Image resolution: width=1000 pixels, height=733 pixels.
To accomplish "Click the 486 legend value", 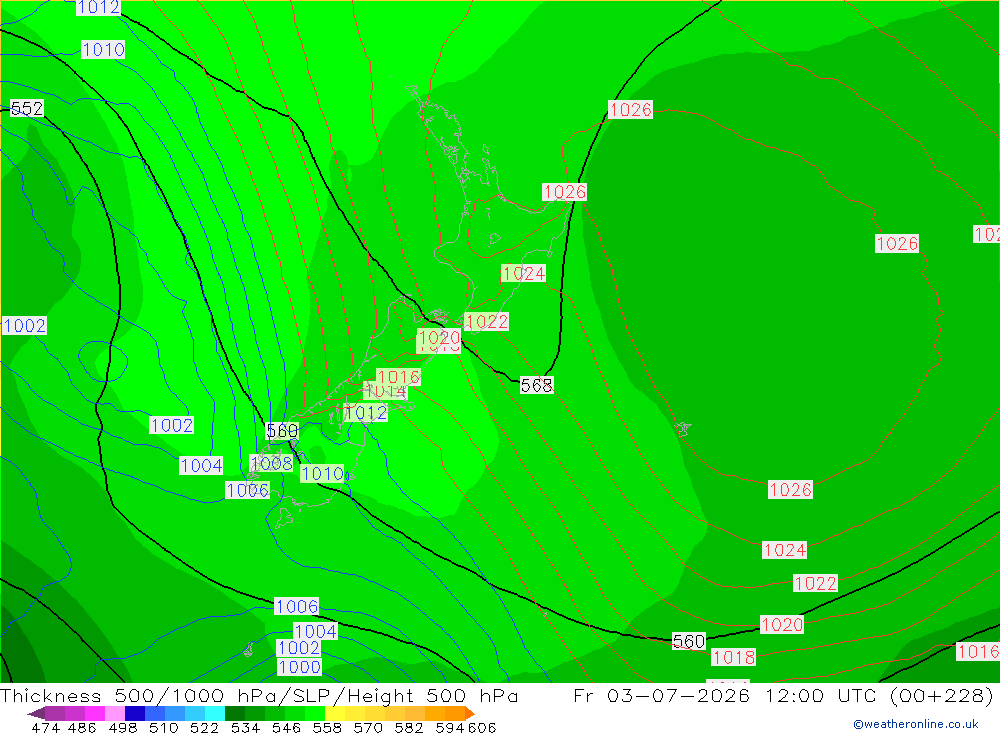I will point(82,727).
